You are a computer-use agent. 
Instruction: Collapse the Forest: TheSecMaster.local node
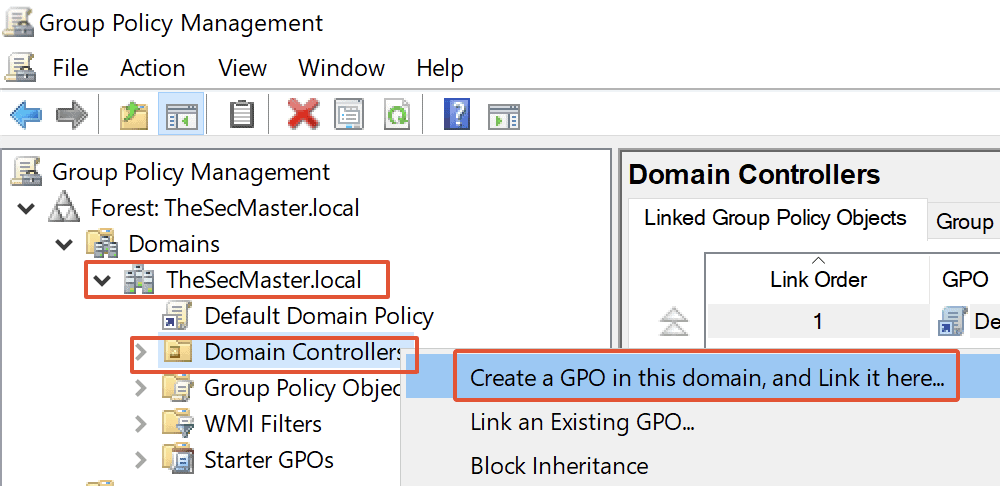26,209
